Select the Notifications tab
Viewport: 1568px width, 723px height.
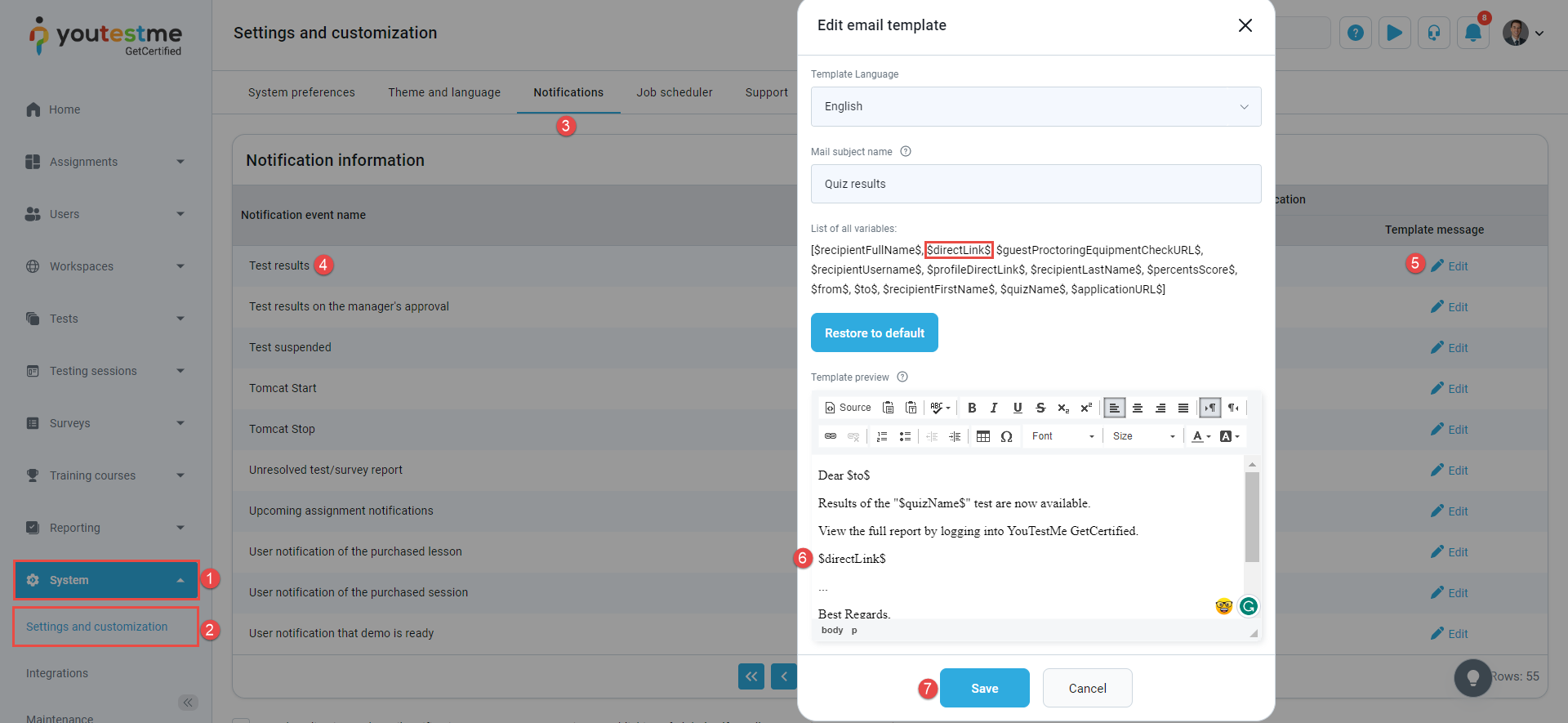568,92
